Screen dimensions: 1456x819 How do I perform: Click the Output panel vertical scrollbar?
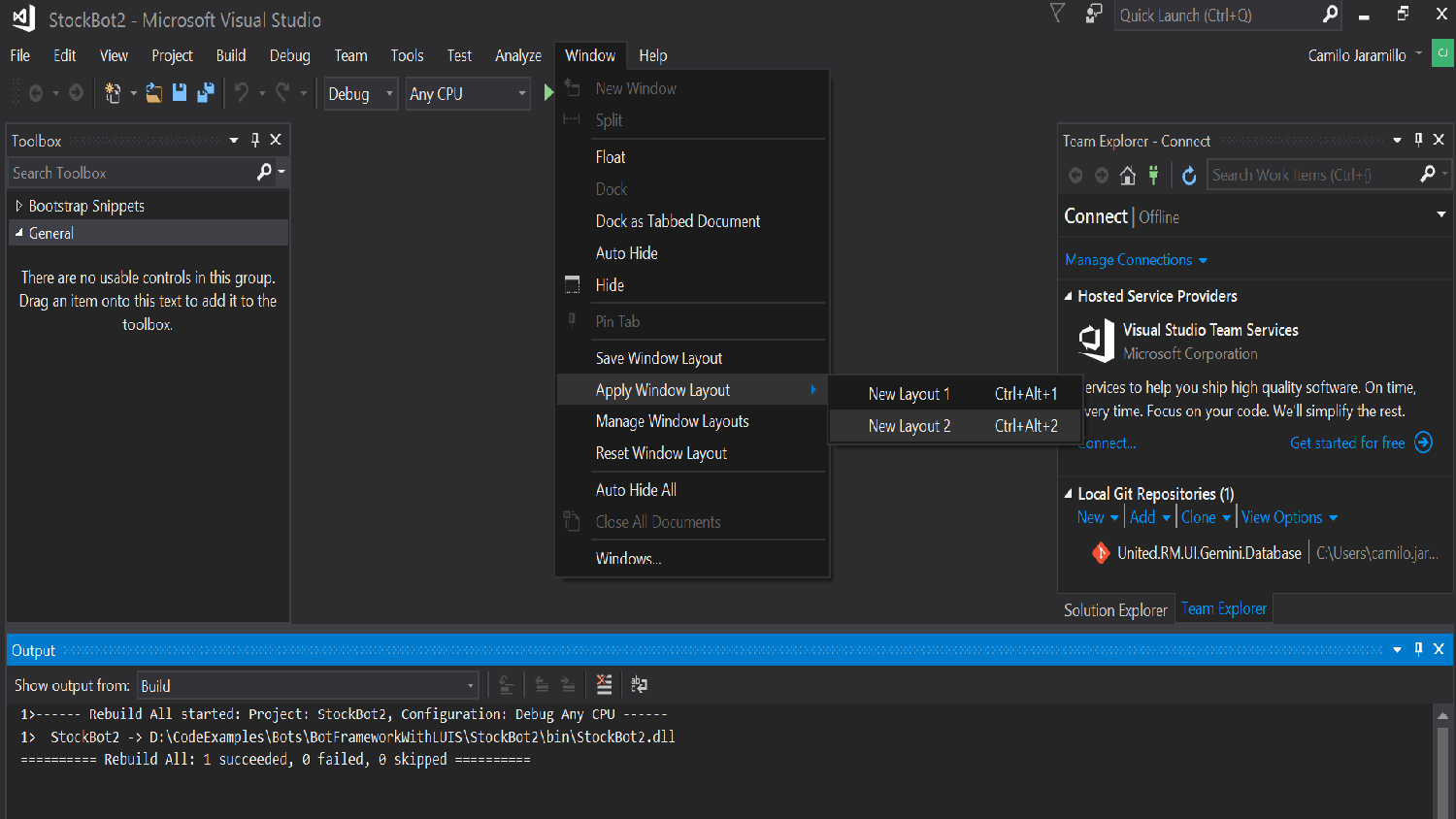point(1442,762)
